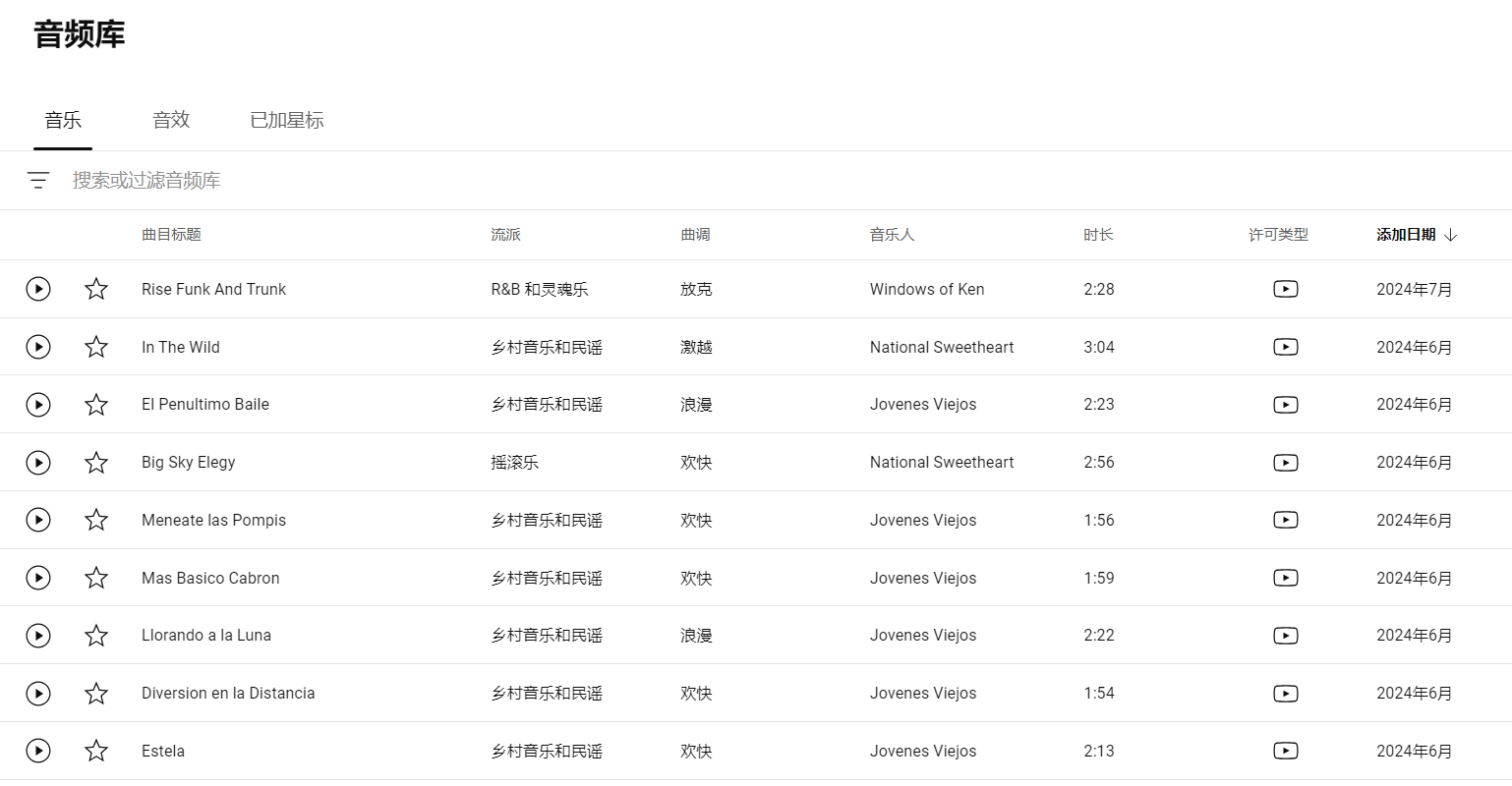The width and height of the screenshot is (1512, 786).
Task: Open YouTube license icon for El Penultimo Baile
Action: pos(1286,405)
